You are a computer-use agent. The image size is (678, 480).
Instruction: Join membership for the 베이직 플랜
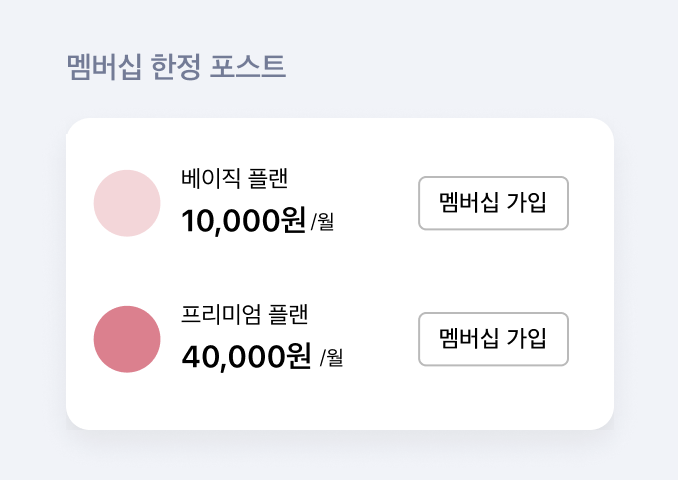[x=493, y=203]
